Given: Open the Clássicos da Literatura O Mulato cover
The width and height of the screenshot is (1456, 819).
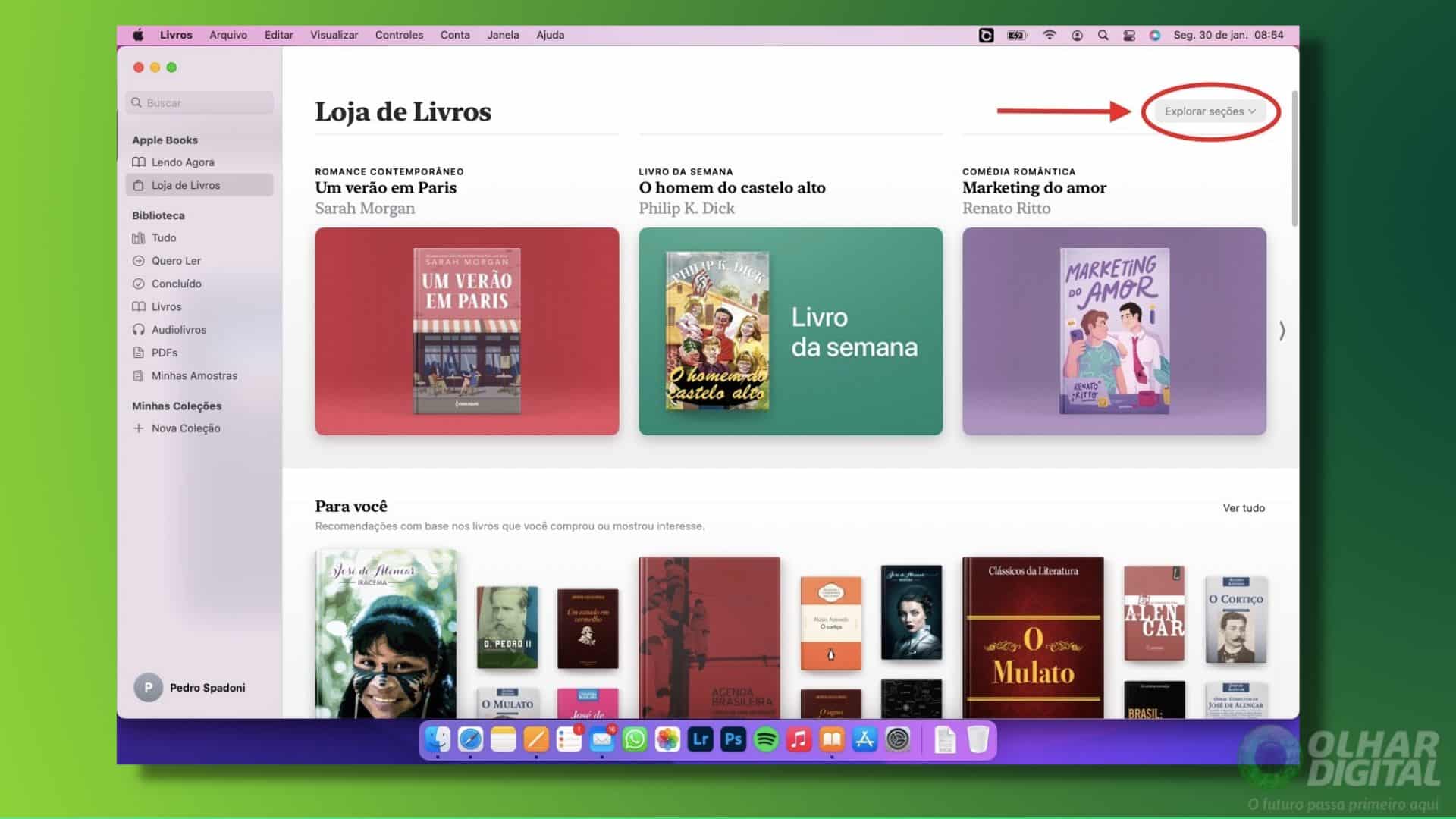Looking at the screenshot, I should 1033,638.
